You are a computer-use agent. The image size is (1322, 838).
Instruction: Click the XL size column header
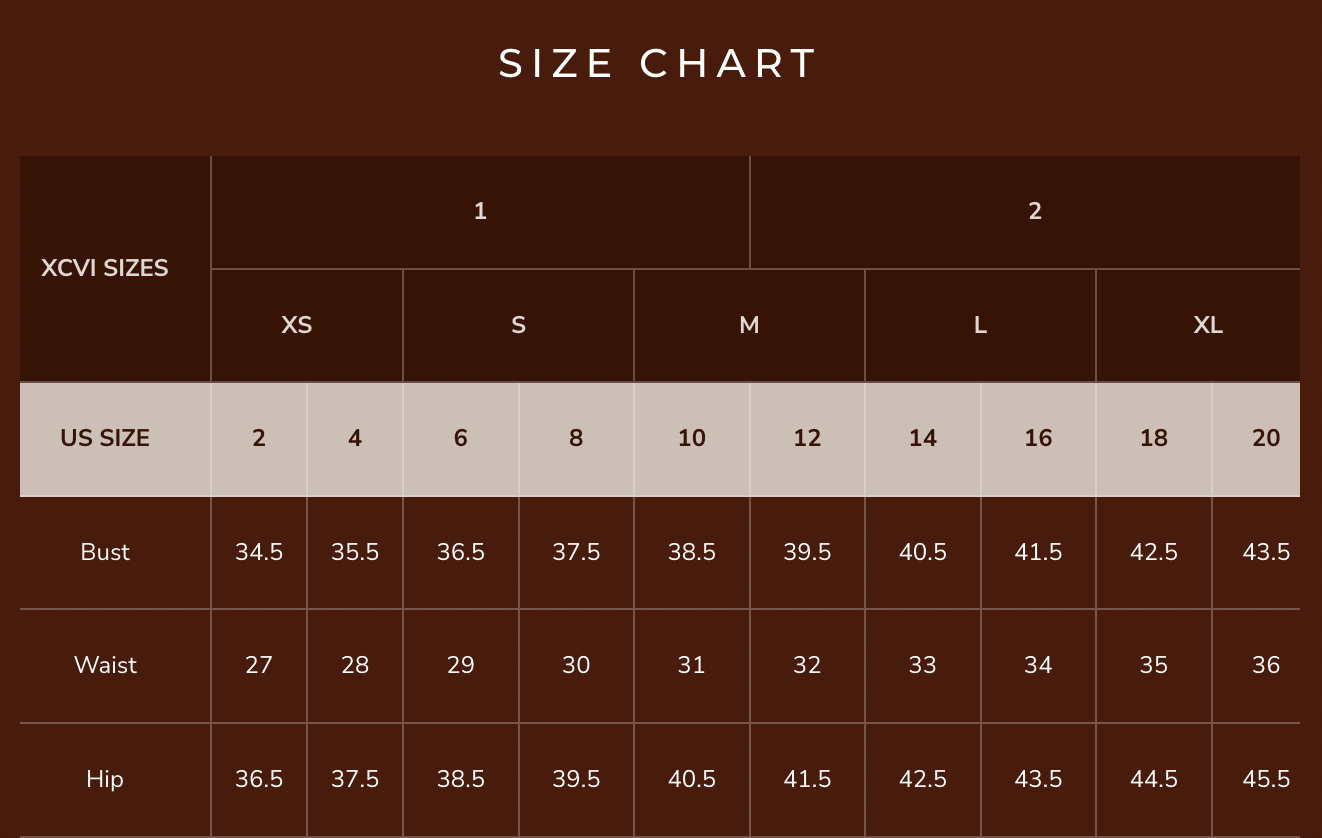click(x=1198, y=325)
